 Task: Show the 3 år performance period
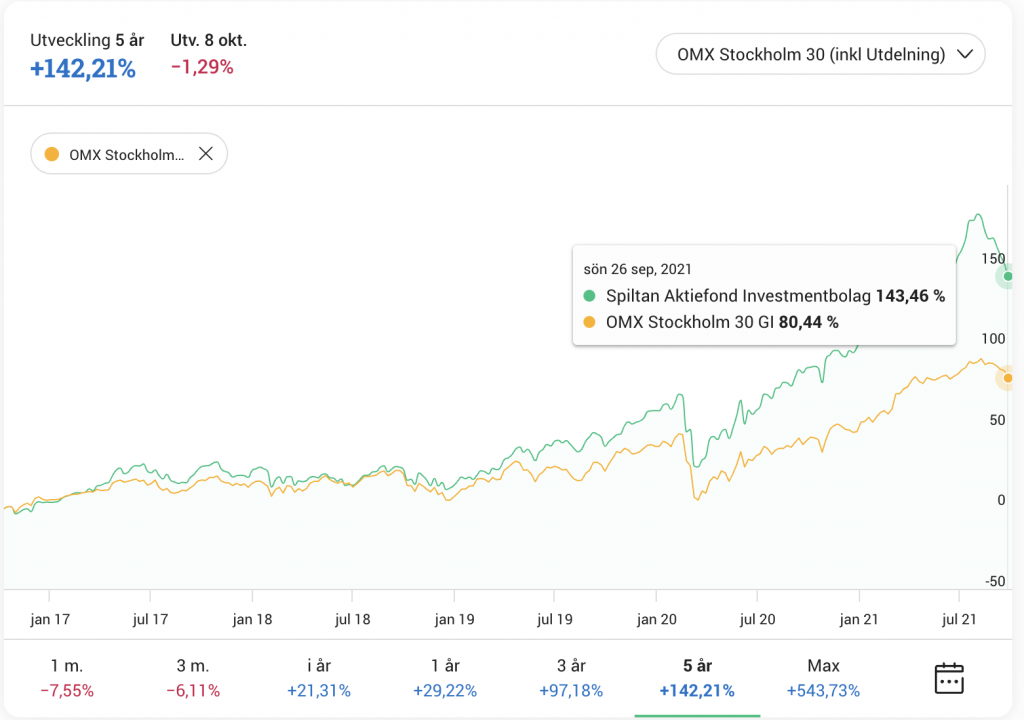[571, 677]
